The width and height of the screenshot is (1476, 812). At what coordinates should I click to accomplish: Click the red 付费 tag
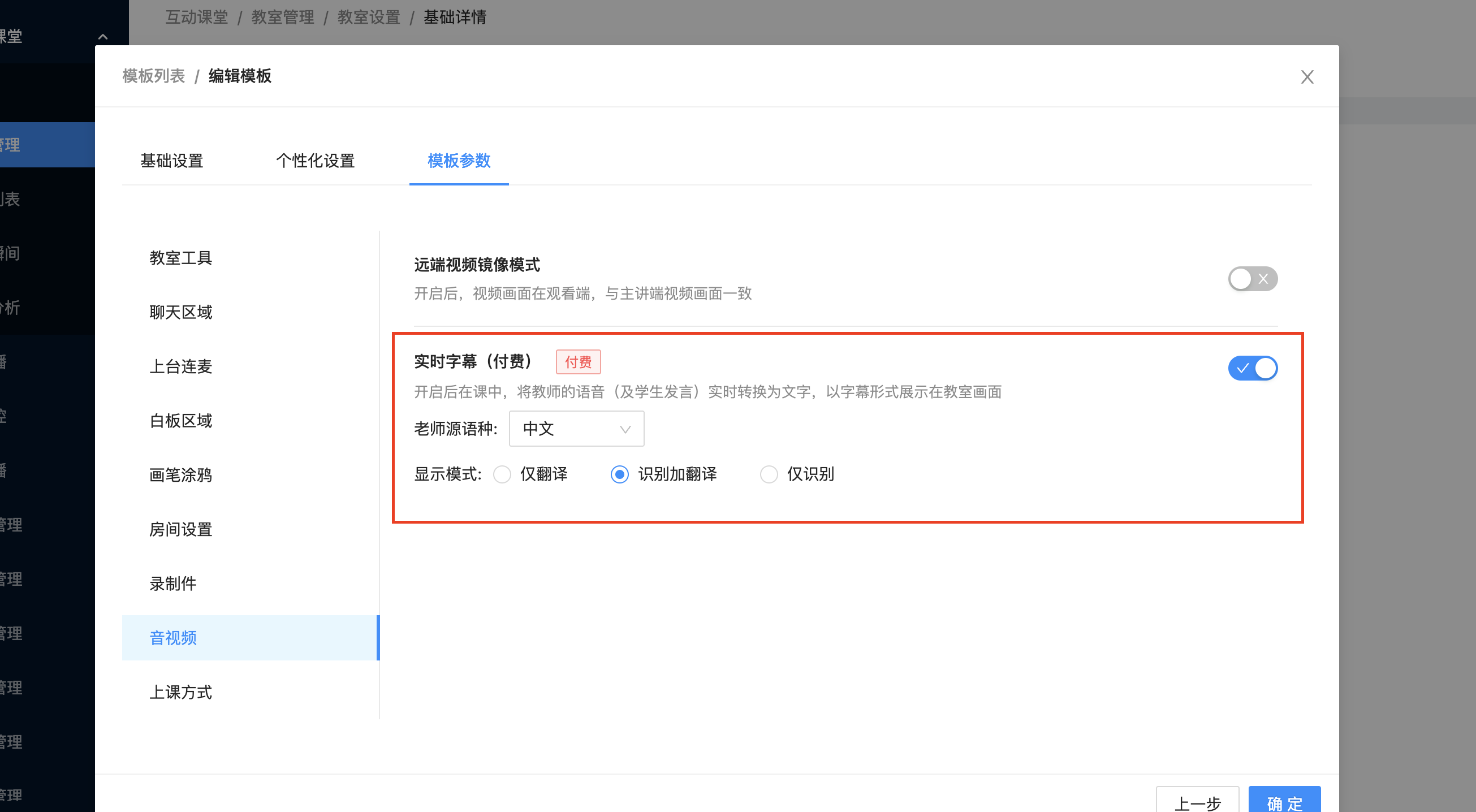point(578,362)
